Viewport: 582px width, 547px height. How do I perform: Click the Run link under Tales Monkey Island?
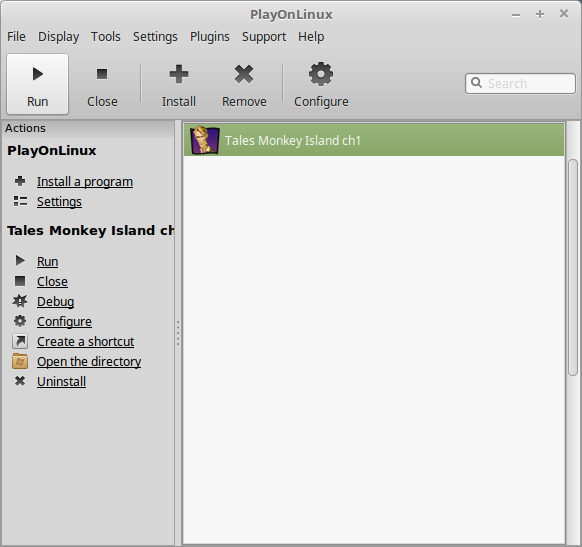coord(48,262)
